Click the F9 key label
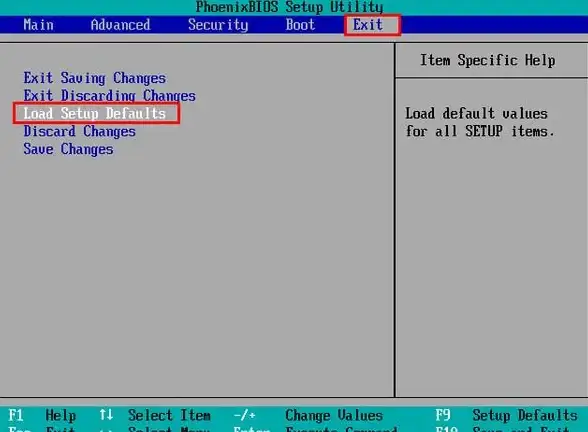This screenshot has width=588, height=432. 442,415
